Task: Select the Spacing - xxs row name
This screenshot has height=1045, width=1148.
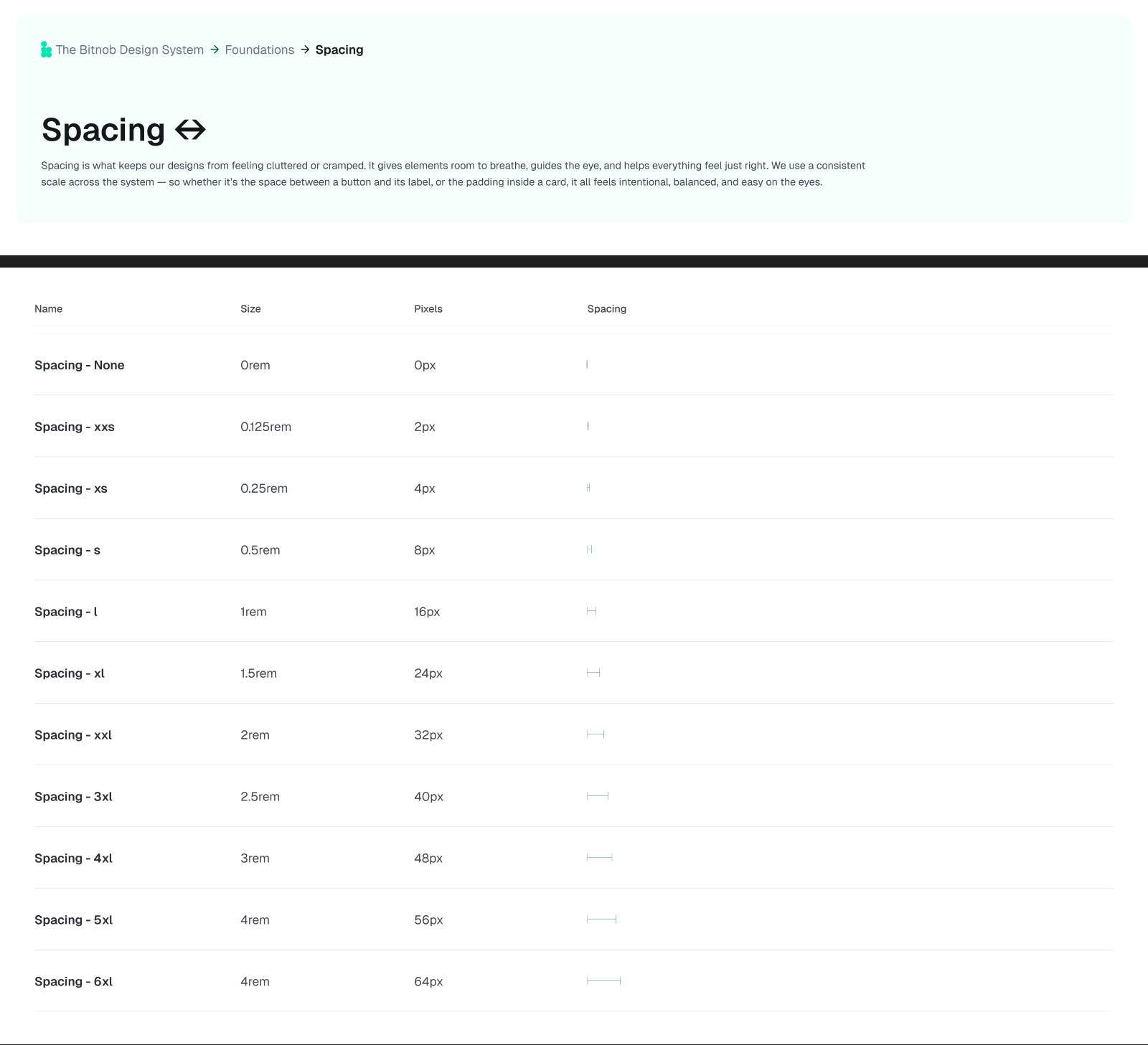Action: pos(75,427)
